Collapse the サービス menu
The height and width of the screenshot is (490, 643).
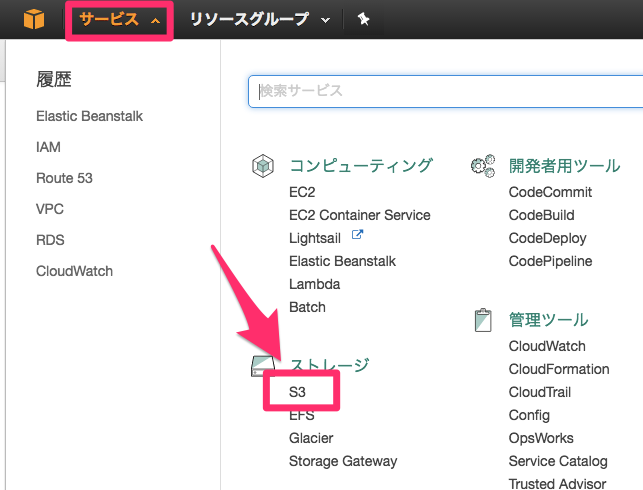tap(119, 20)
